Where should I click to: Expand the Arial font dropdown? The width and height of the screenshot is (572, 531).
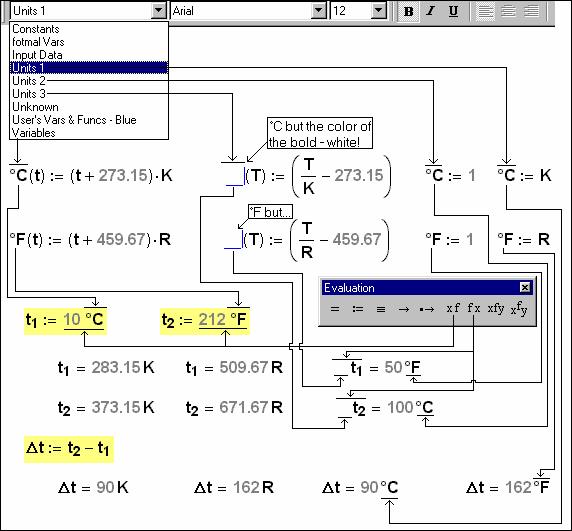point(318,11)
